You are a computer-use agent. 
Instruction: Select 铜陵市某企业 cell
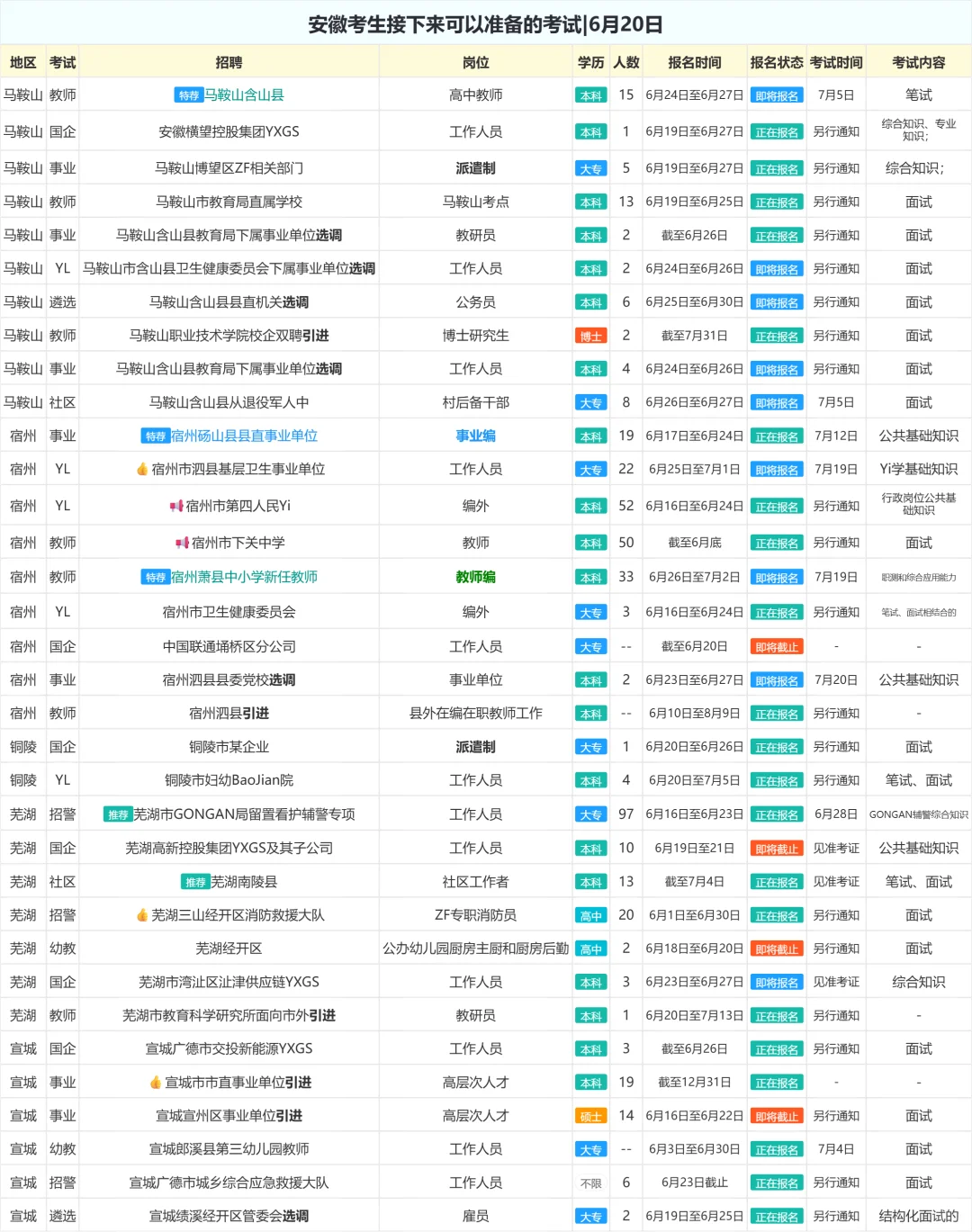click(229, 747)
